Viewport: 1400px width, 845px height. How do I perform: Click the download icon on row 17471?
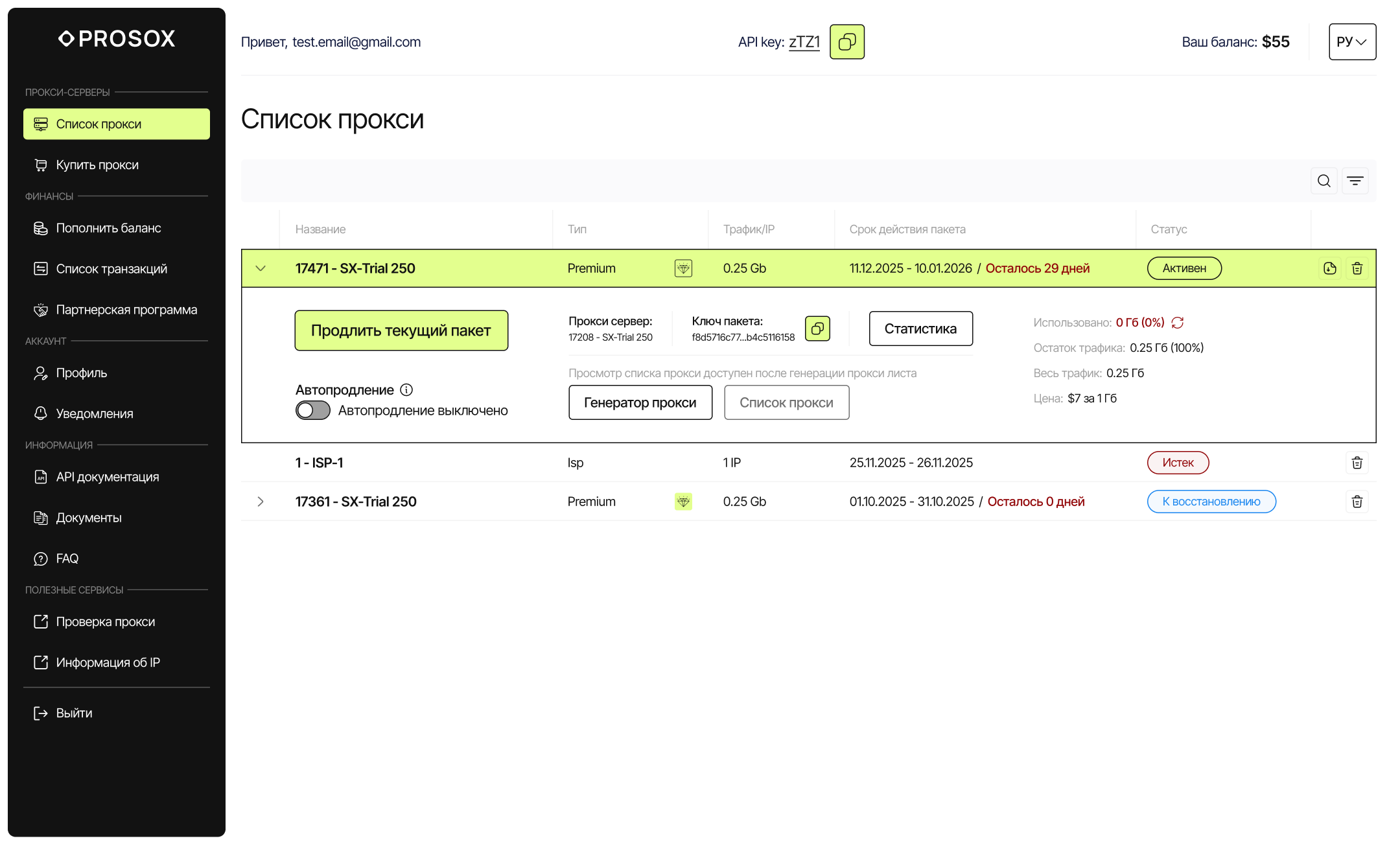(1329, 268)
